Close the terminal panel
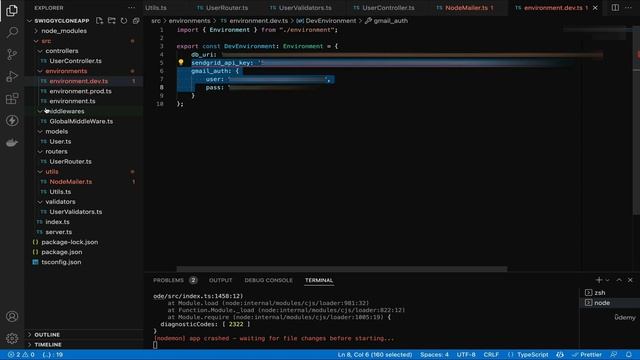This screenshot has width=640, height=360. click(630, 280)
